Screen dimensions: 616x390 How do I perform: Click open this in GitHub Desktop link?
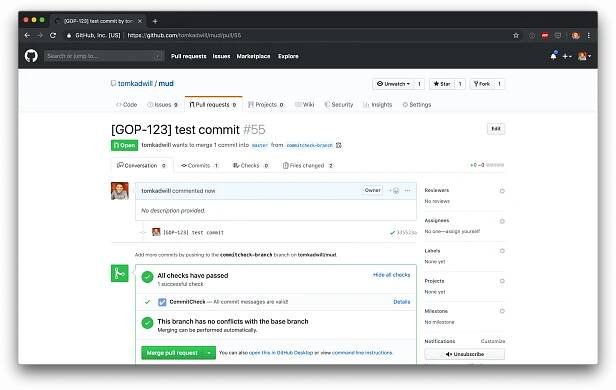(x=281, y=353)
